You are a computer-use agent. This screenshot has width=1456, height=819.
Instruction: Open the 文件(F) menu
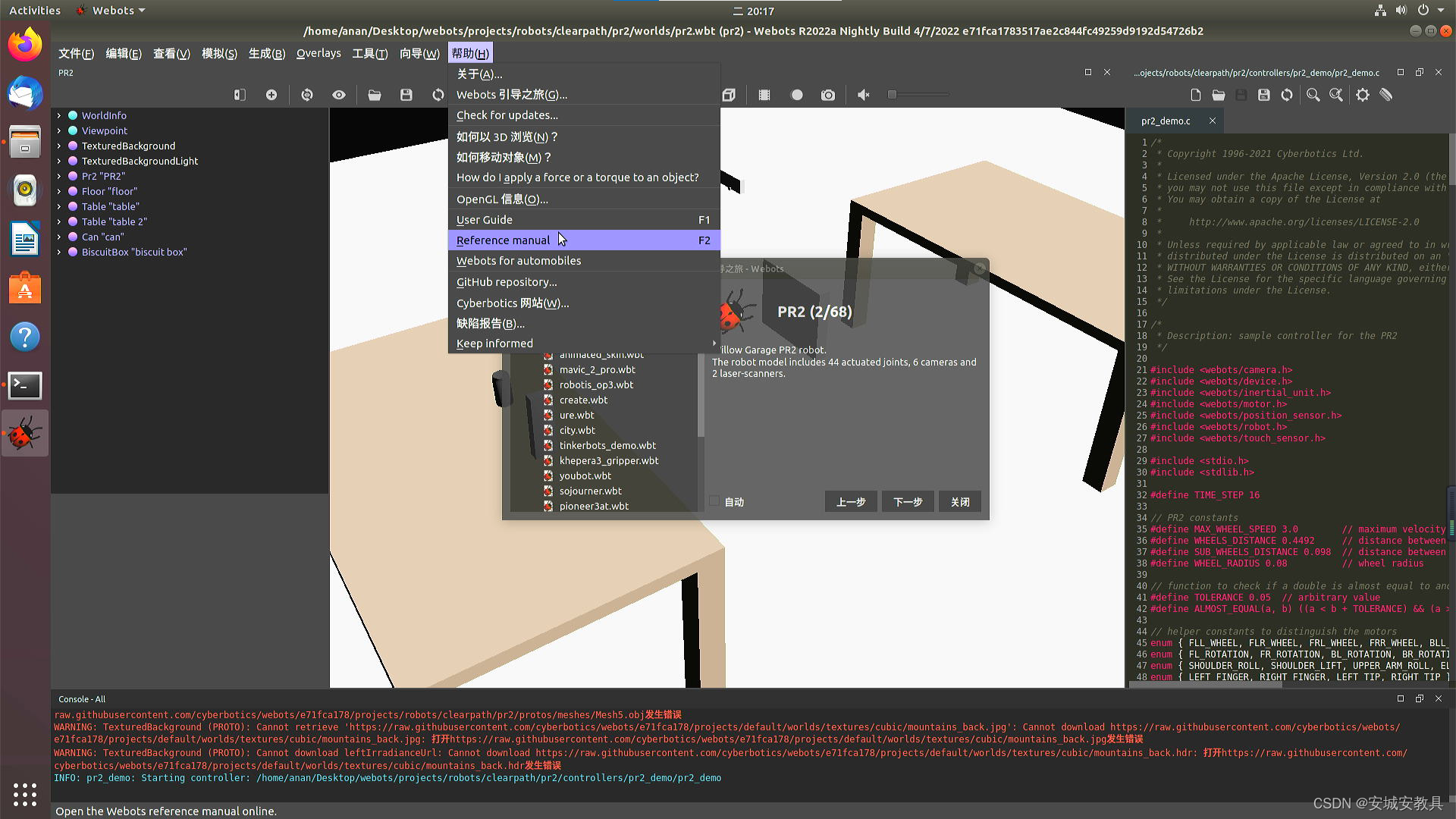pyautogui.click(x=76, y=53)
